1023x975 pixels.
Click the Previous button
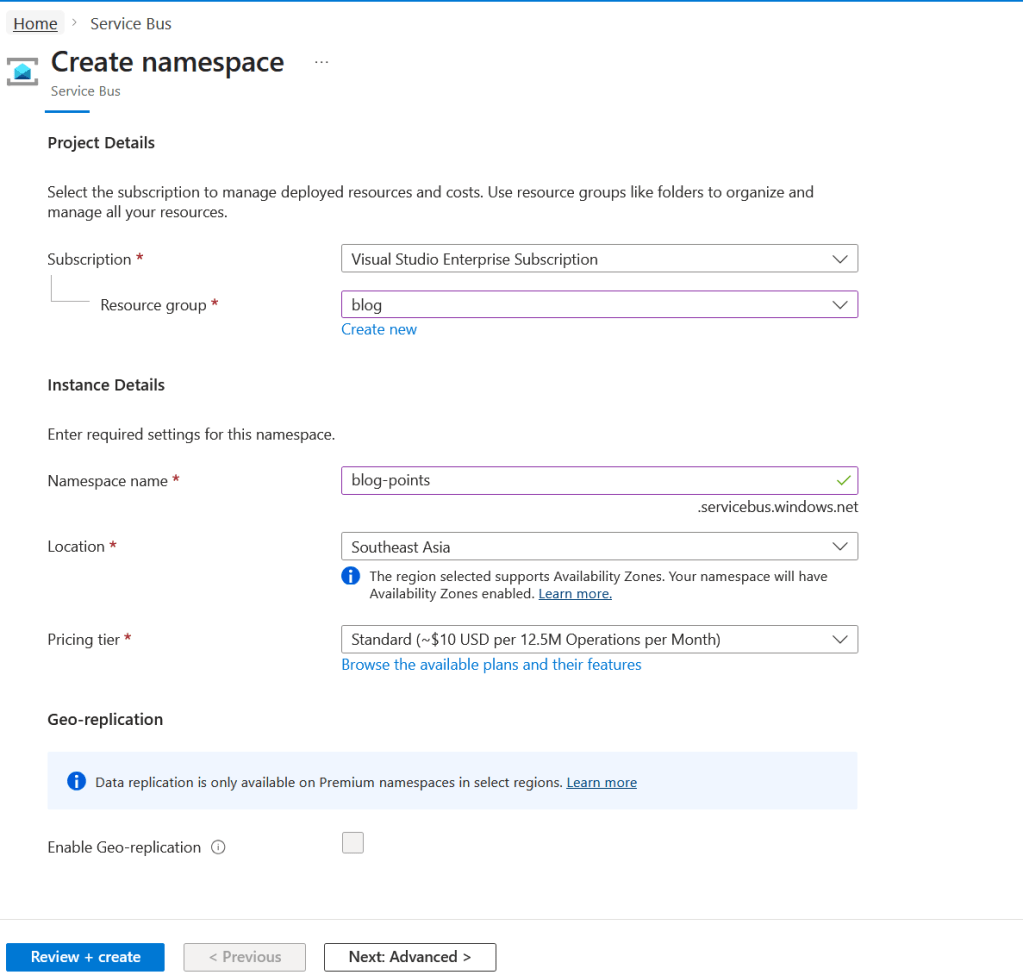[245, 957]
